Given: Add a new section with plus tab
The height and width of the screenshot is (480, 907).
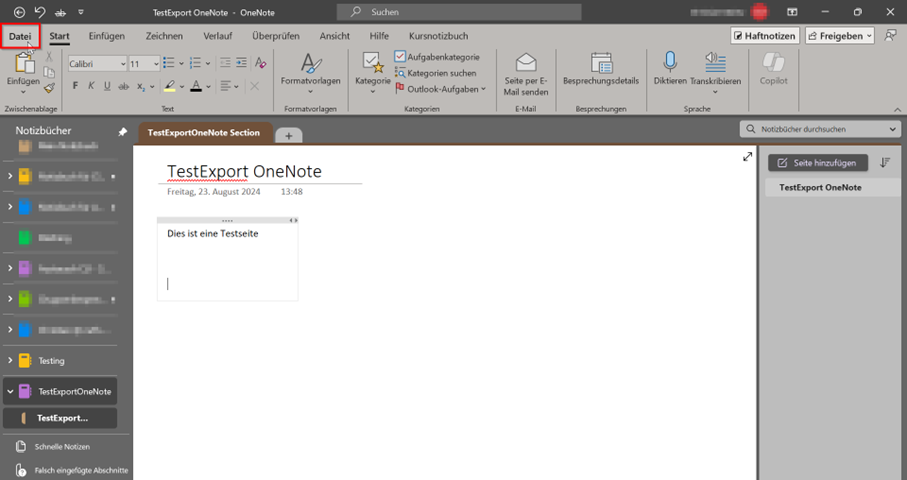Looking at the screenshot, I should pyautogui.click(x=289, y=136).
